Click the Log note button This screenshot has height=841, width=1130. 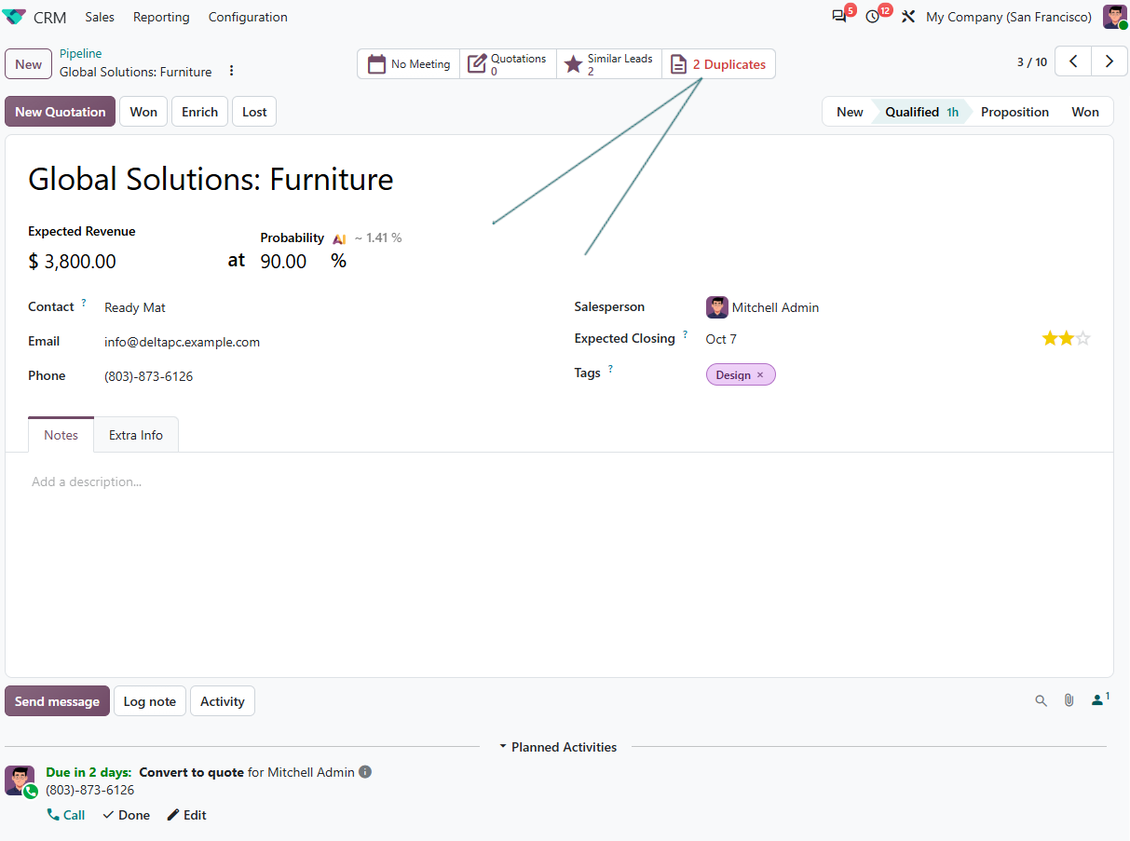coord(149,701)
